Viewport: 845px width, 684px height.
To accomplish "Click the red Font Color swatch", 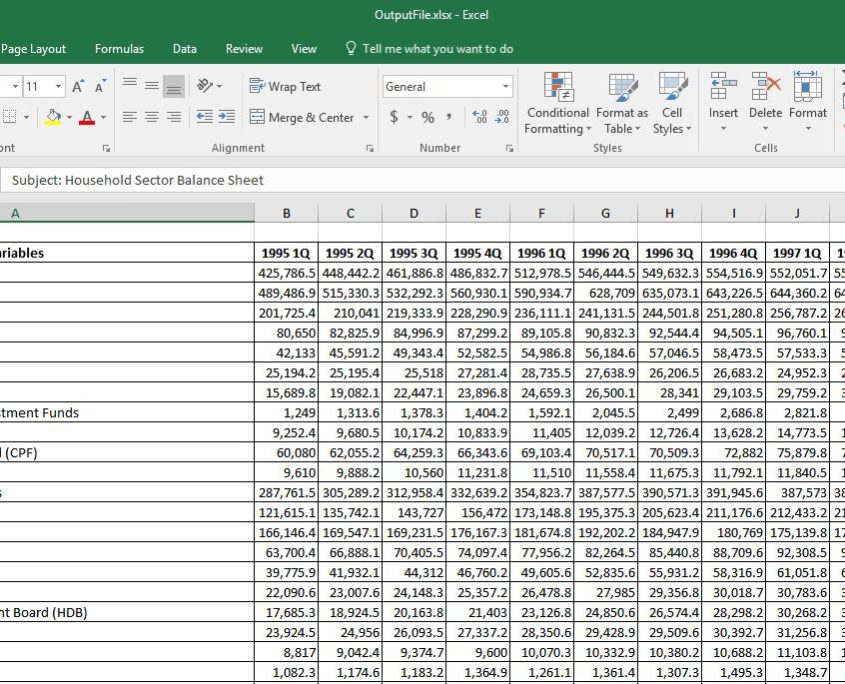I will pyautogui.click(x=86, y=118).
